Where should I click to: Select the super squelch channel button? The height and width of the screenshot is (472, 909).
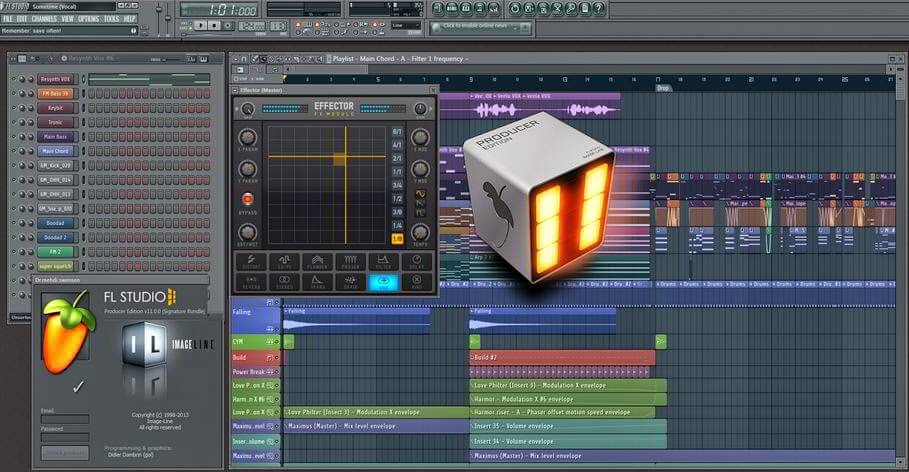56,266
